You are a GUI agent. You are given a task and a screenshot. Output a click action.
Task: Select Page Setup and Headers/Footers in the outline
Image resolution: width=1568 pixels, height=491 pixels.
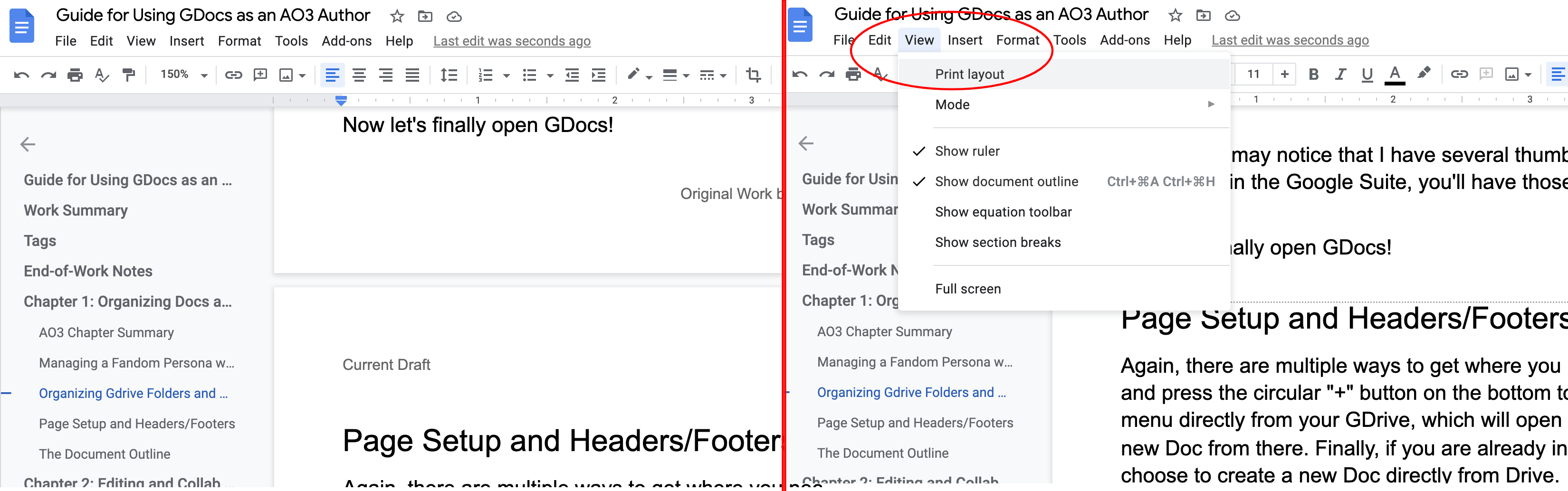click(137, 423)
